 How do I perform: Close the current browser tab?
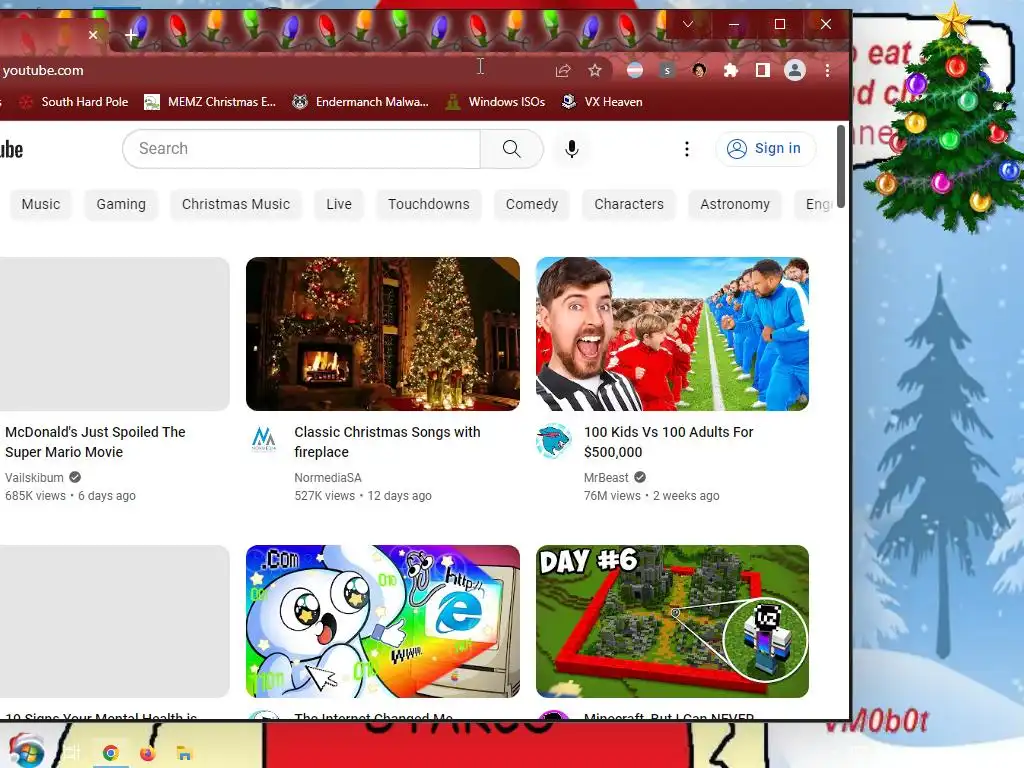pos(93,35)
